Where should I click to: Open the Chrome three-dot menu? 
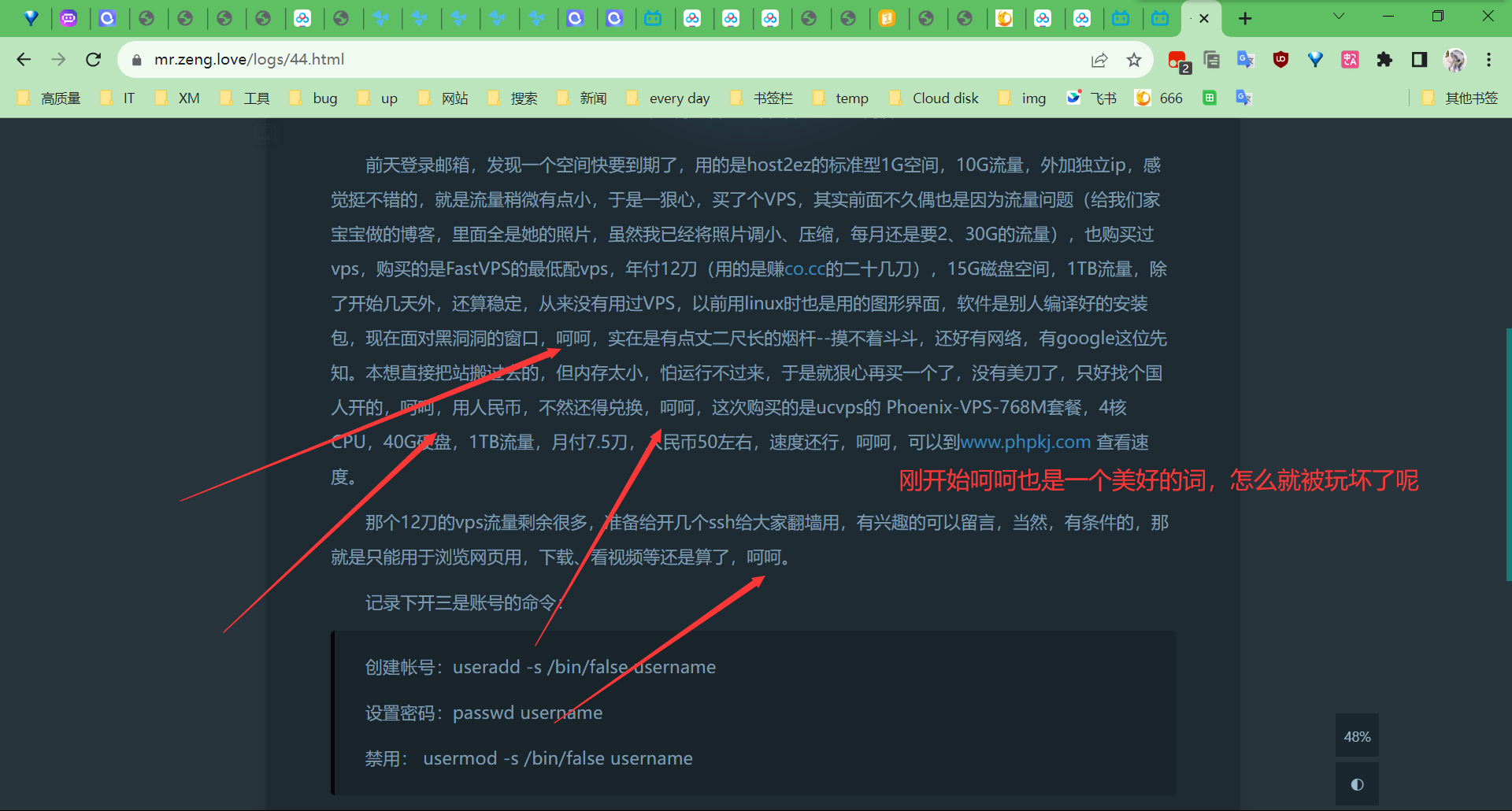tap(1488, 60)
